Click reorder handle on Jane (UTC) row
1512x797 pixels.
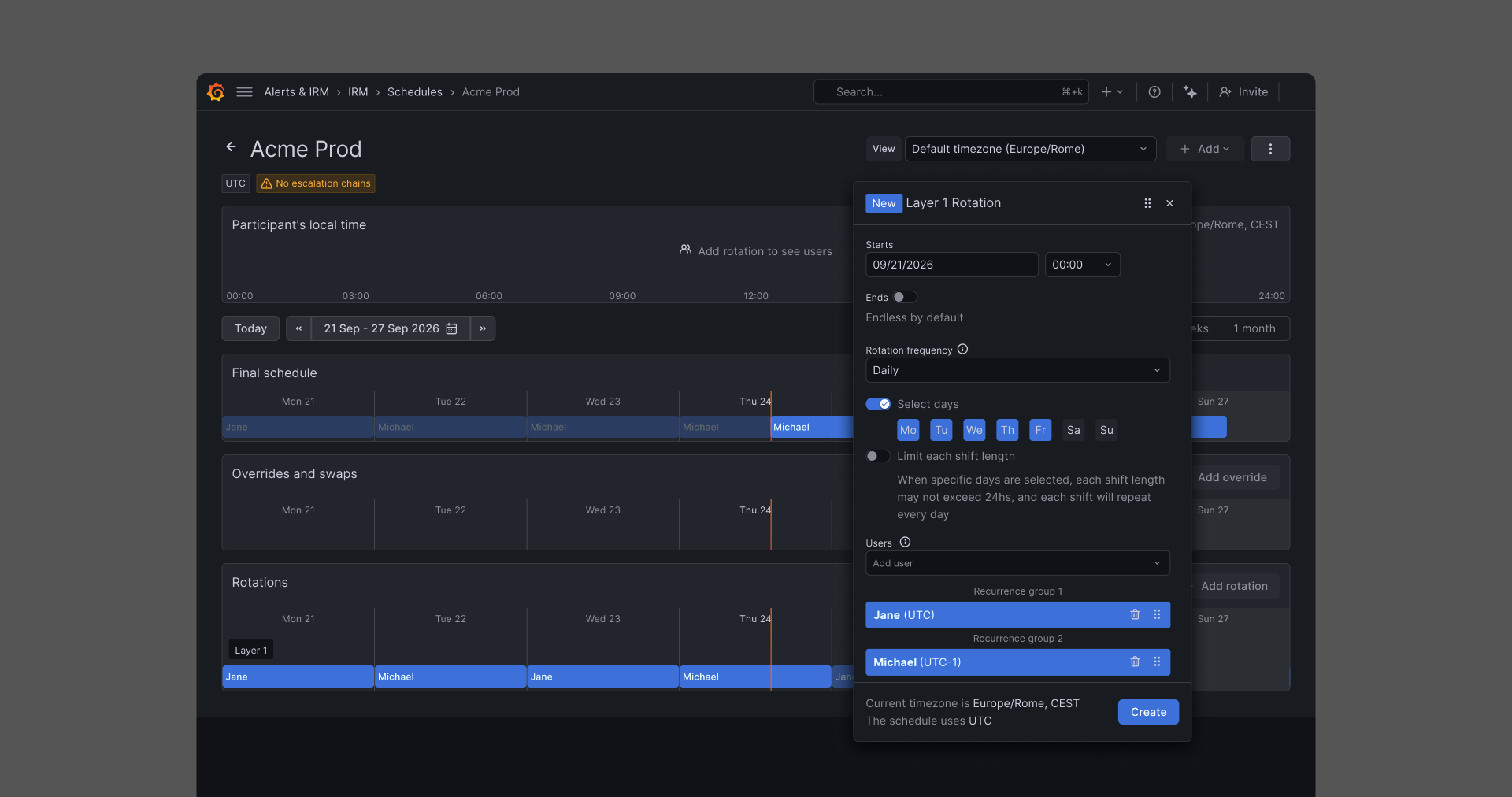click(1157, 615)
